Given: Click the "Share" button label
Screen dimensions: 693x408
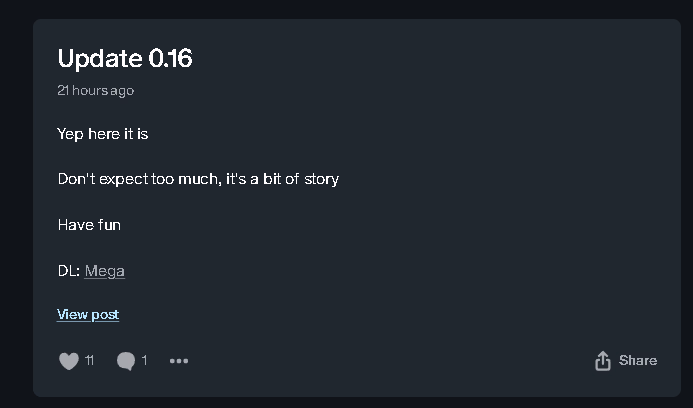Looking at the screenshot, I should coord(638,361).
